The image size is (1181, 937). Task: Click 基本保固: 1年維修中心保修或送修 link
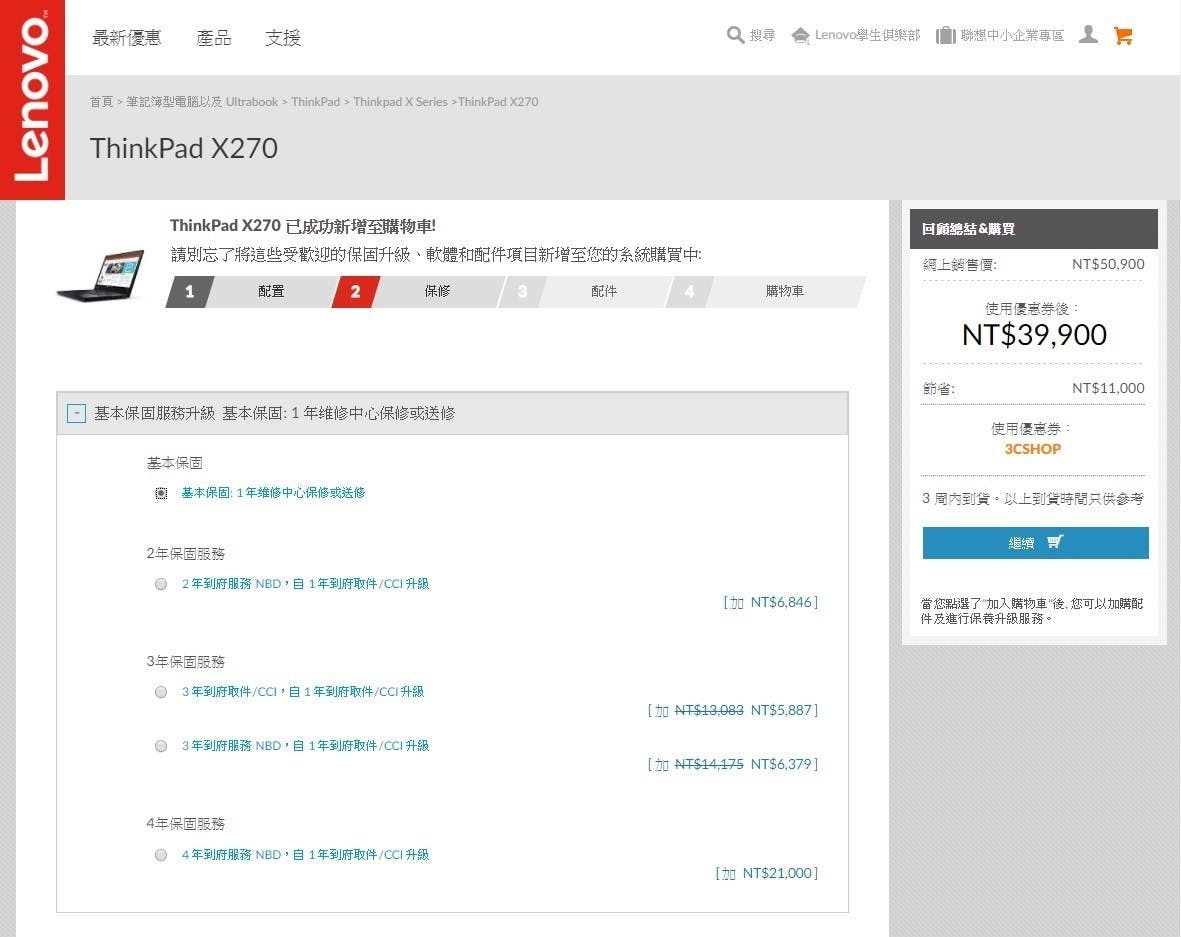(273, 493)
